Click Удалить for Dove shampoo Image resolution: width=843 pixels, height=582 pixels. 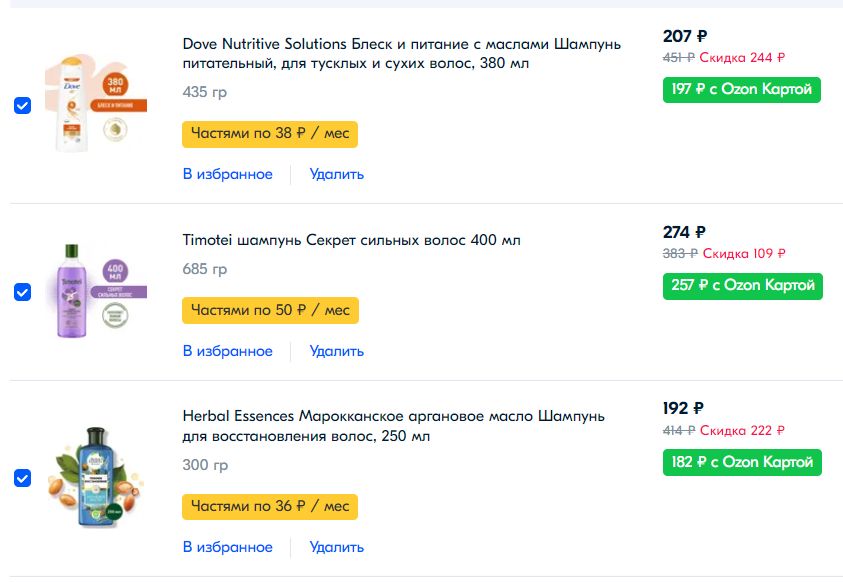tap(336, 174)
